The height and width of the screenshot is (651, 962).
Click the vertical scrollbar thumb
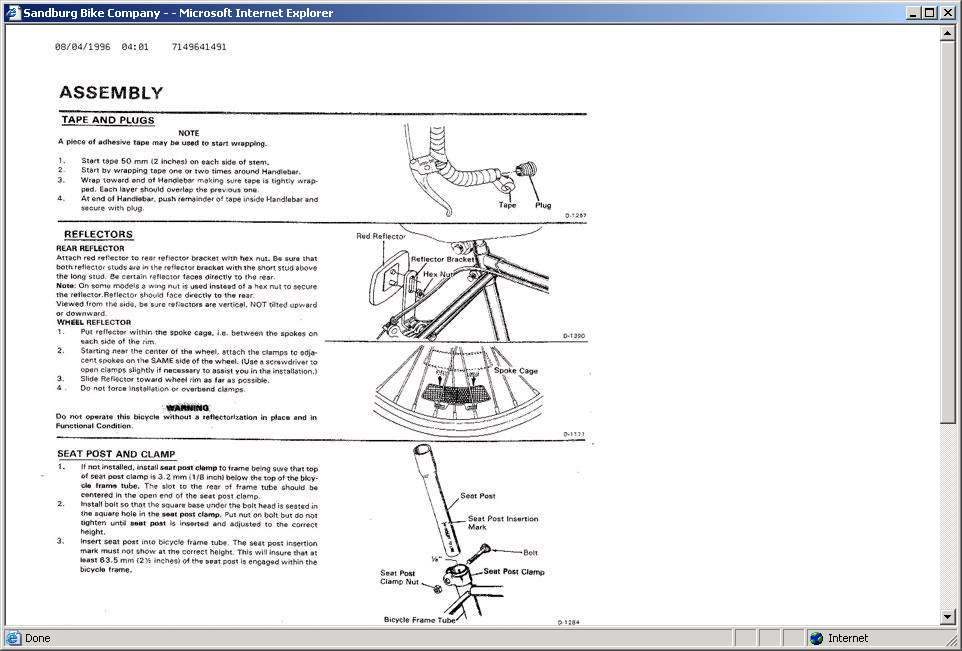pyautogui.click(x=948, y=230)
